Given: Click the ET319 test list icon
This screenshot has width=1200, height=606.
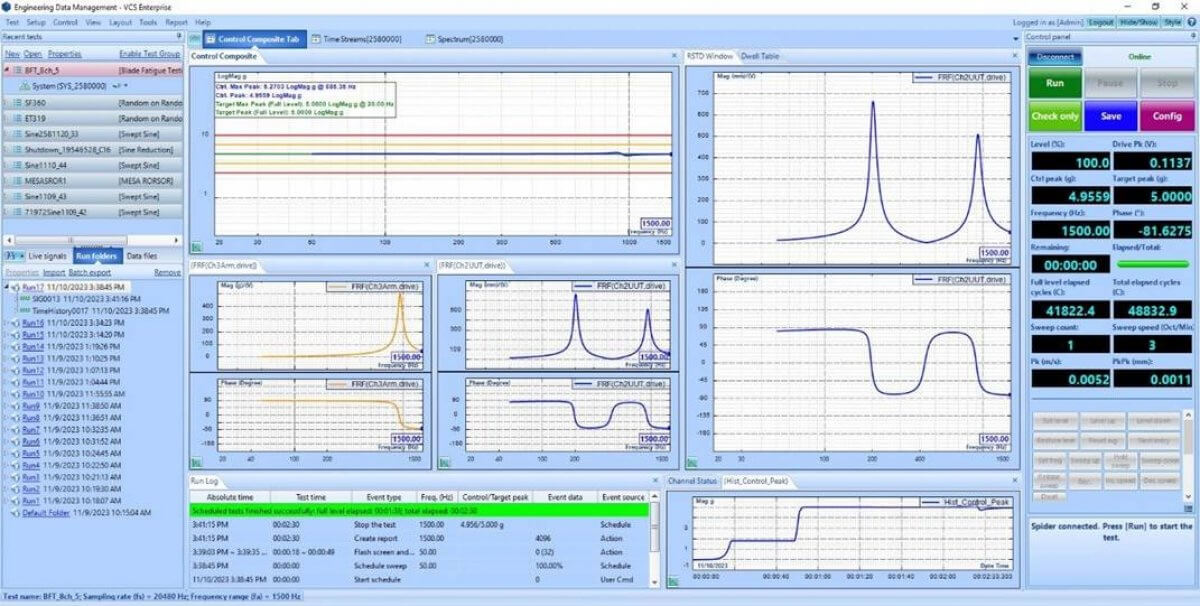Looking at the screenshot, I should pyautogui.click(x=17, y=118).
